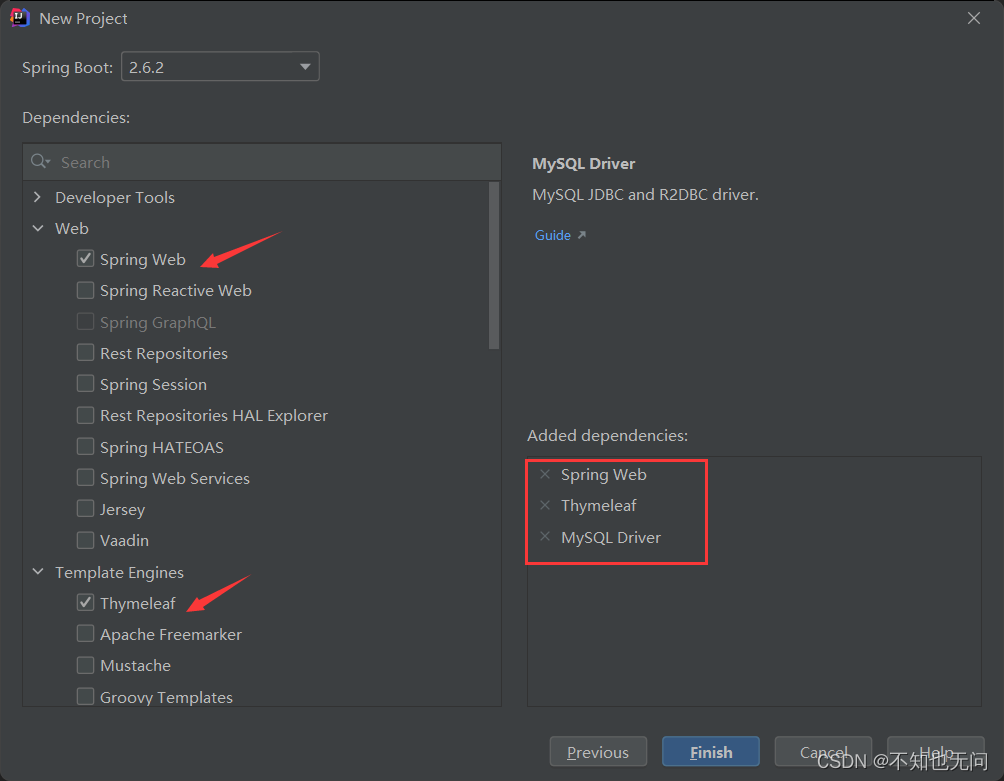Select Rest Repositories HAL Explorer item
The image size is (1004, 781).
click(214, 415)
